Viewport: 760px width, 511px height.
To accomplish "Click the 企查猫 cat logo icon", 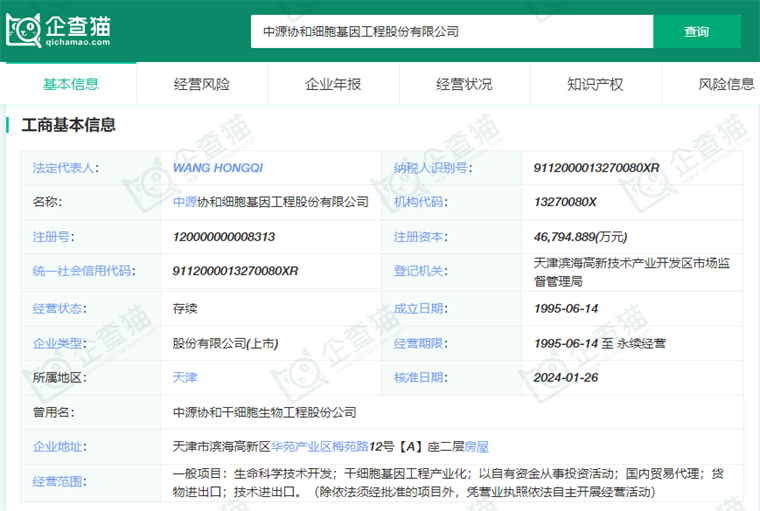I will pyautogui.click(x=23, y=30).
